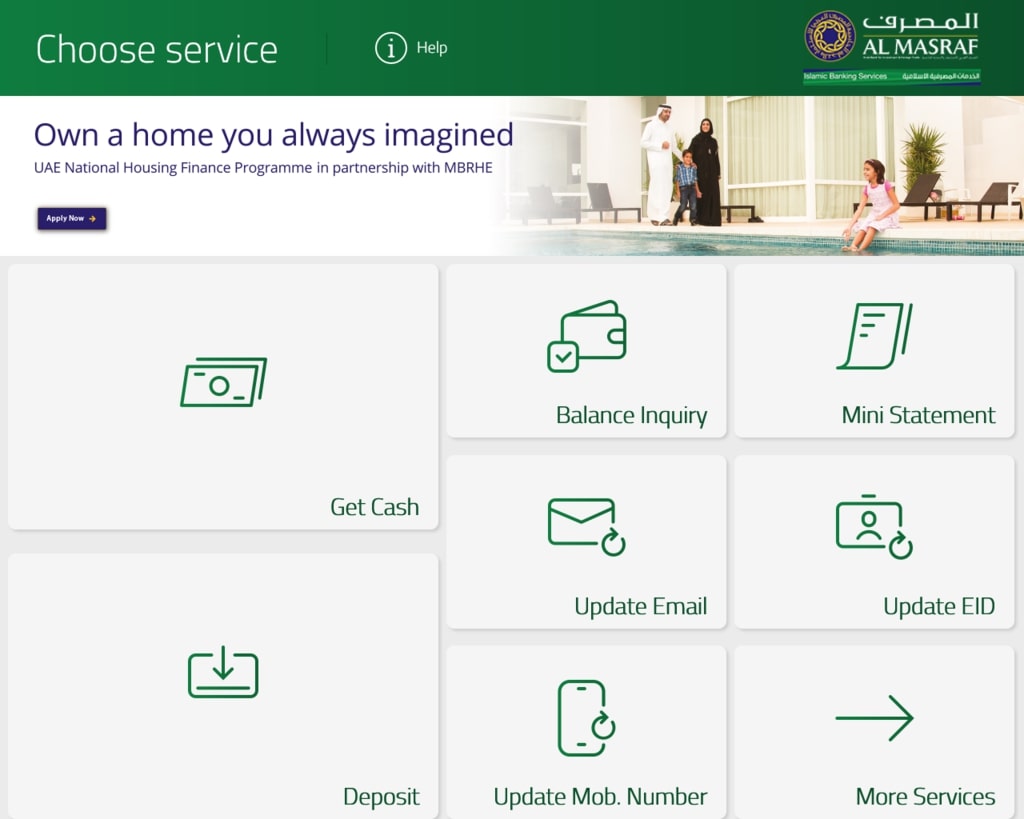Open the More Services label
This screenshot has height=819, width=1024.
pyautogui.click(x=925, y=797)
